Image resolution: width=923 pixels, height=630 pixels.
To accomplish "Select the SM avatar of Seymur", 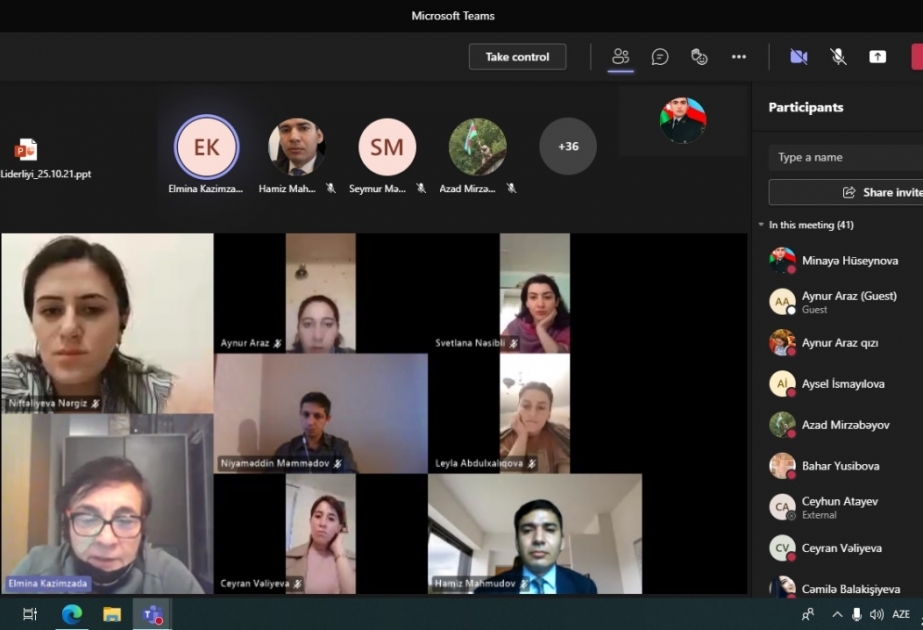I will pyautogui.click(x=387, y=147).
